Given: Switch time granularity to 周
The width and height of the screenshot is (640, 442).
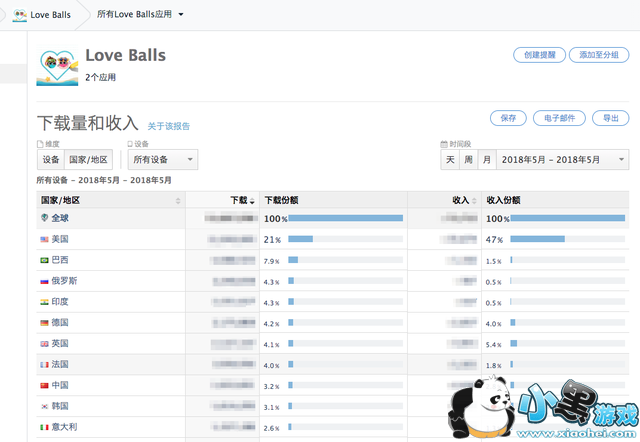Looking at the screenshot, I should [x=469, y=160].
